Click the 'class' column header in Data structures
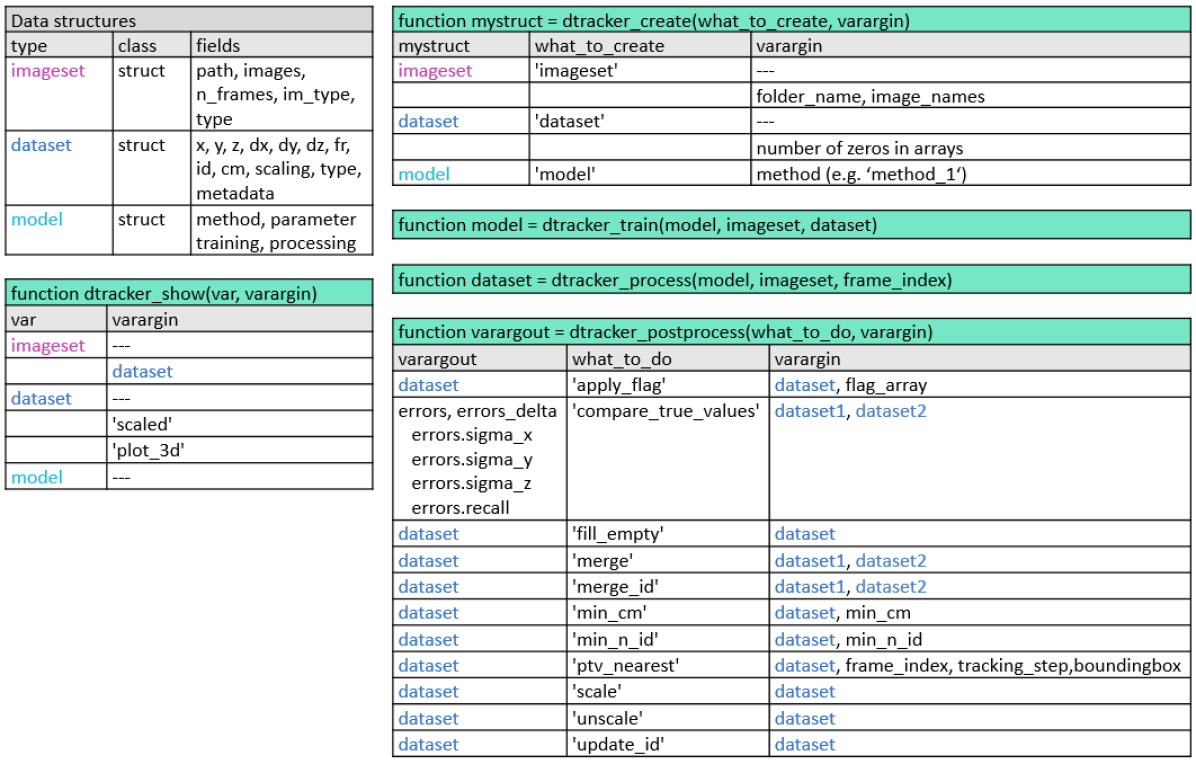Viewport: 1196px width, 764px height. coord(152,45)
